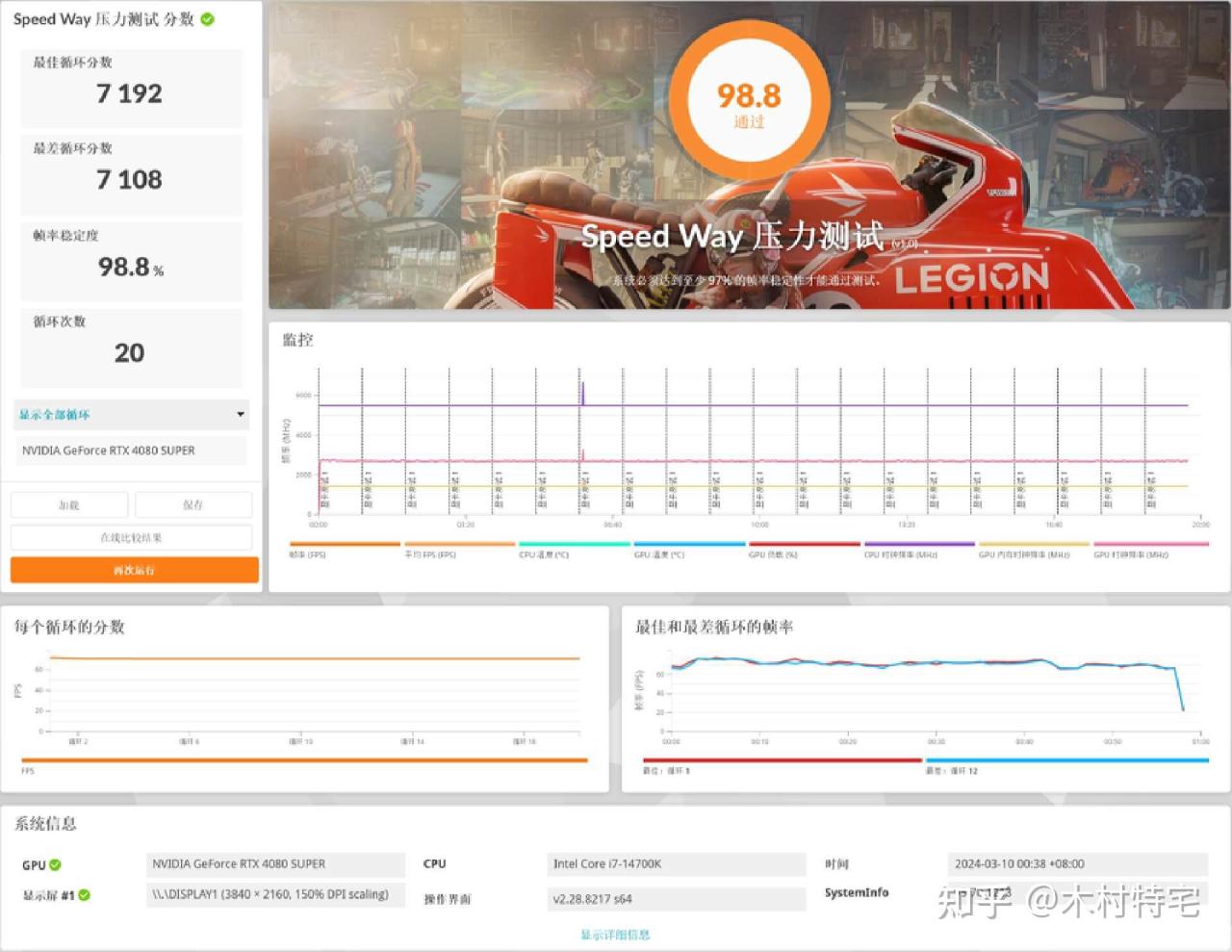The height and width of the screenshot is (952, 1232).
Task: Click the loop count value 20
Action: (129, 353)
